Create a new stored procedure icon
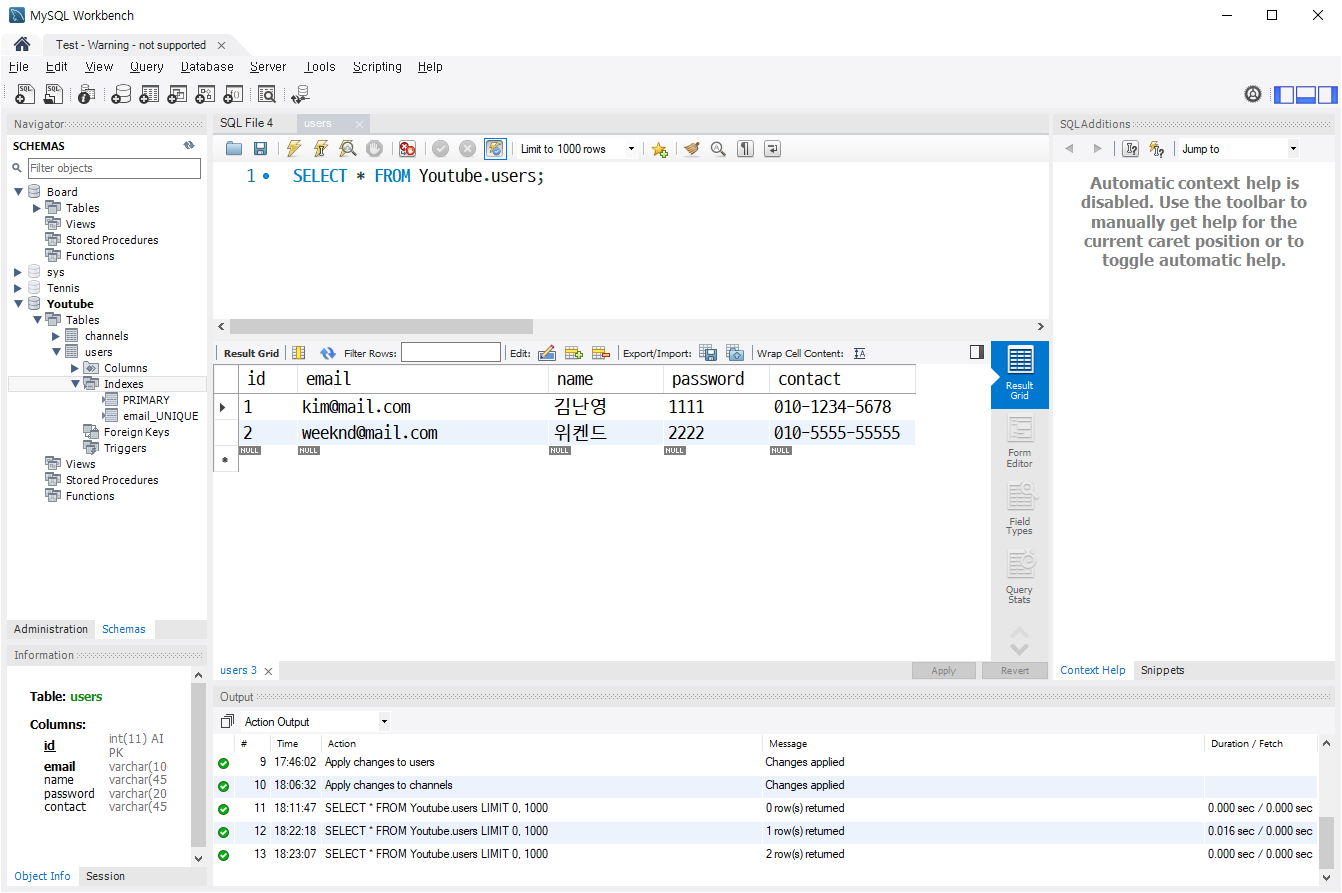Image resolution: width=1342 pixels, height=893 pixels. [x=205, y=94]
